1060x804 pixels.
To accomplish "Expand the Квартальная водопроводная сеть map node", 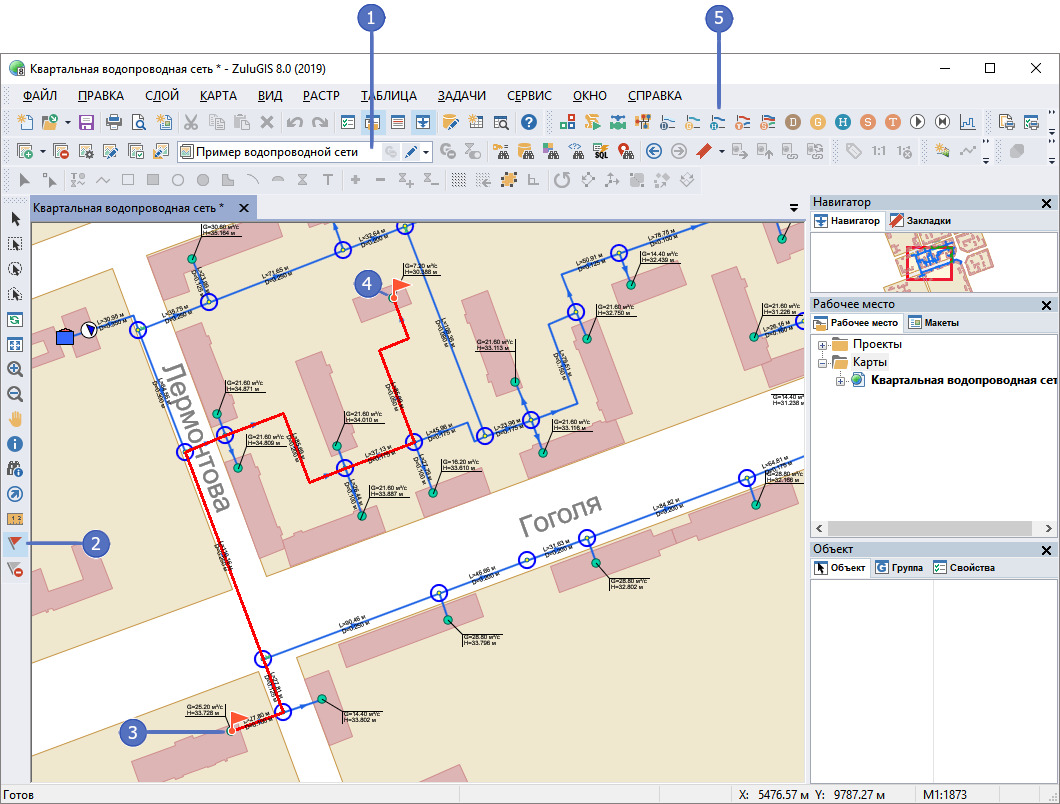I will point(840,381).
